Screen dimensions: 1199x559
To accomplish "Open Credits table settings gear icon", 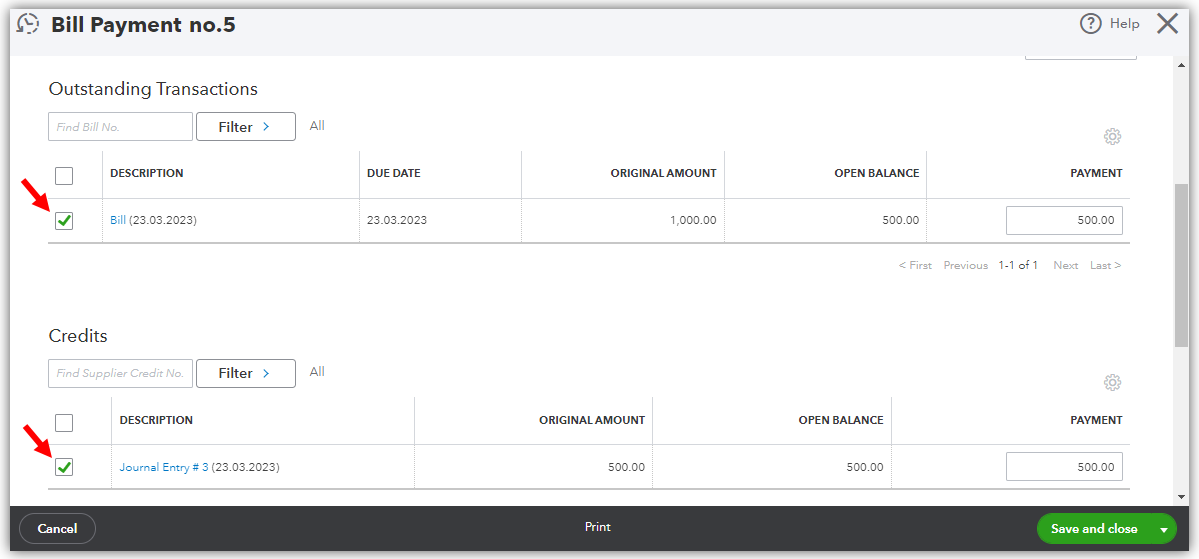I will (x=1112, y=382).
